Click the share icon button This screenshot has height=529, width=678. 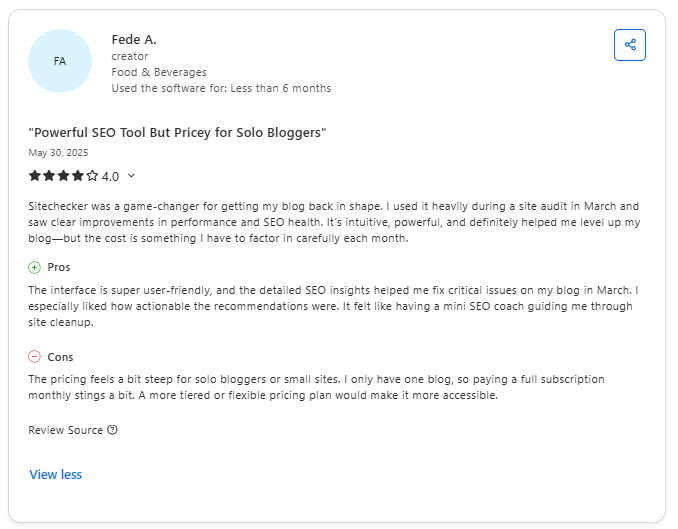630,45
